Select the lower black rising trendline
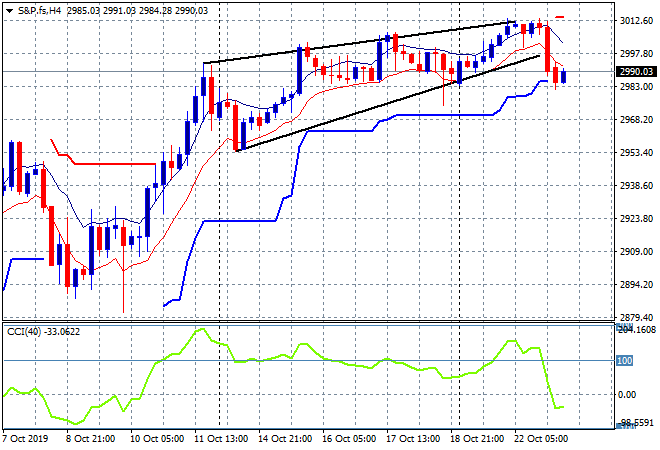 [x=387, y=103]
